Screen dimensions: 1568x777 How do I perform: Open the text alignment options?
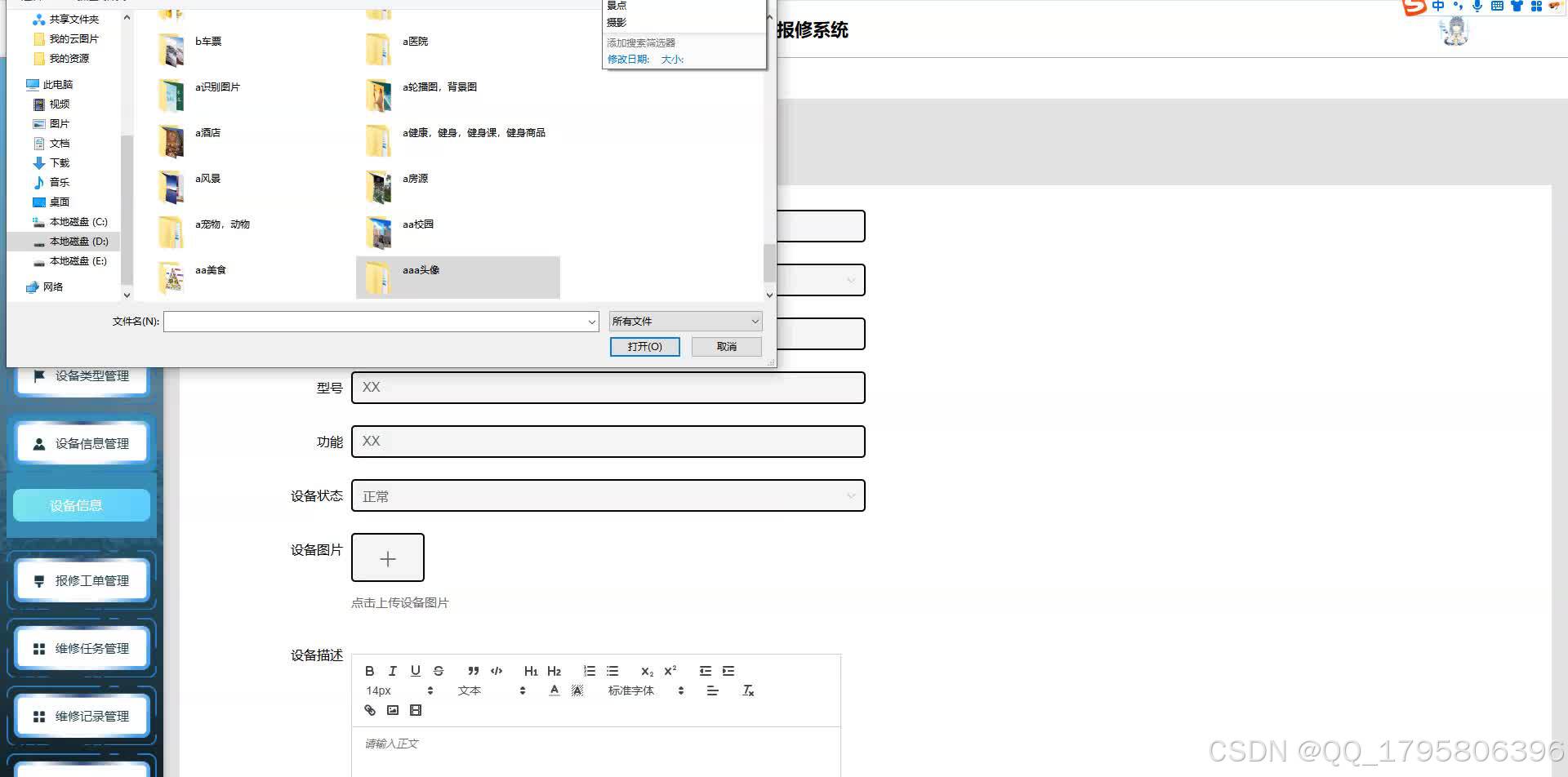712,690
